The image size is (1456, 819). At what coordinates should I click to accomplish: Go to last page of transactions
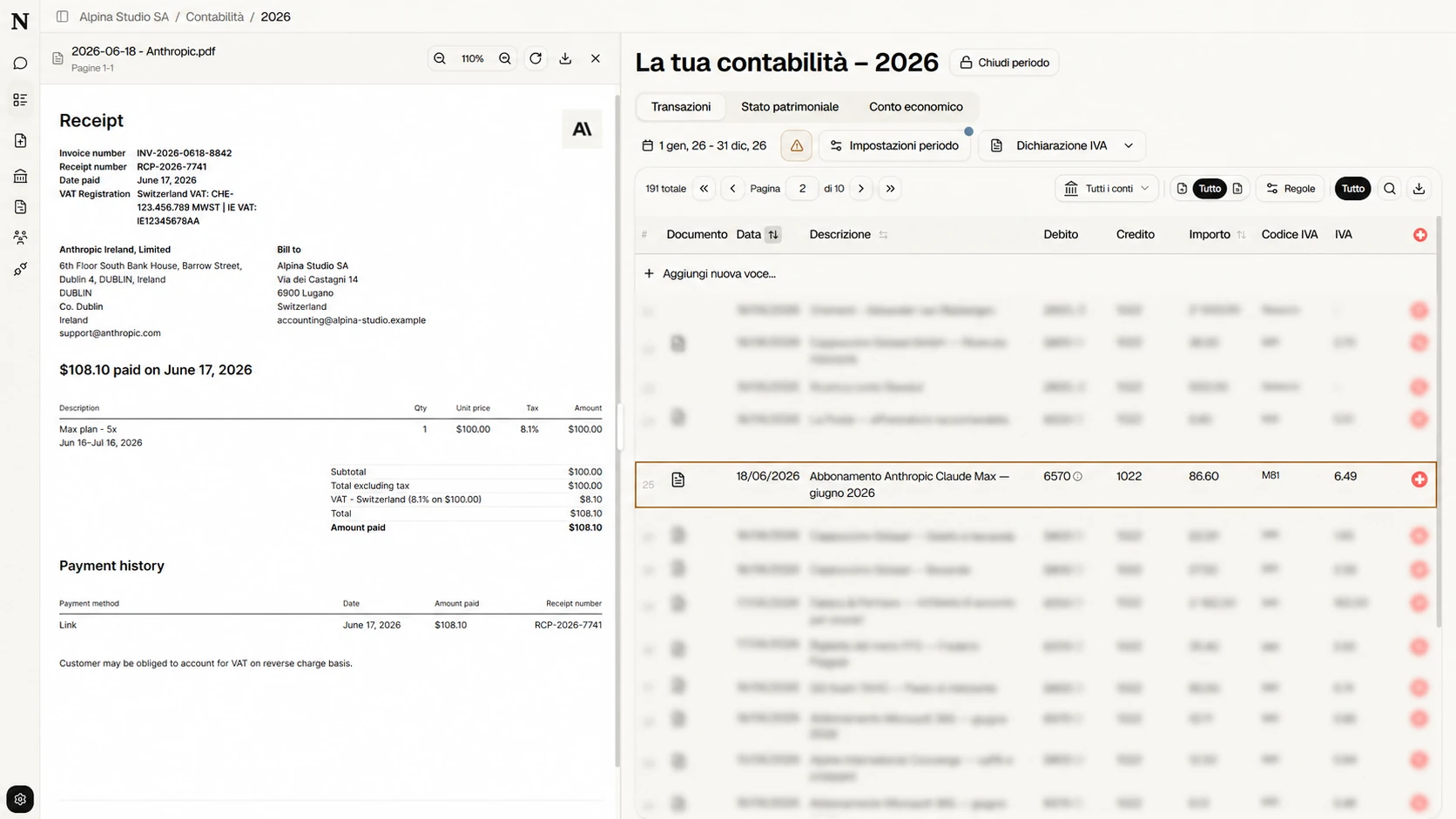890,188
